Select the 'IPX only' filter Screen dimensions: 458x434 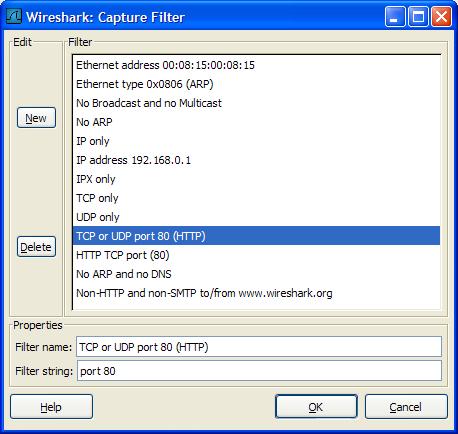coord(256,179)
